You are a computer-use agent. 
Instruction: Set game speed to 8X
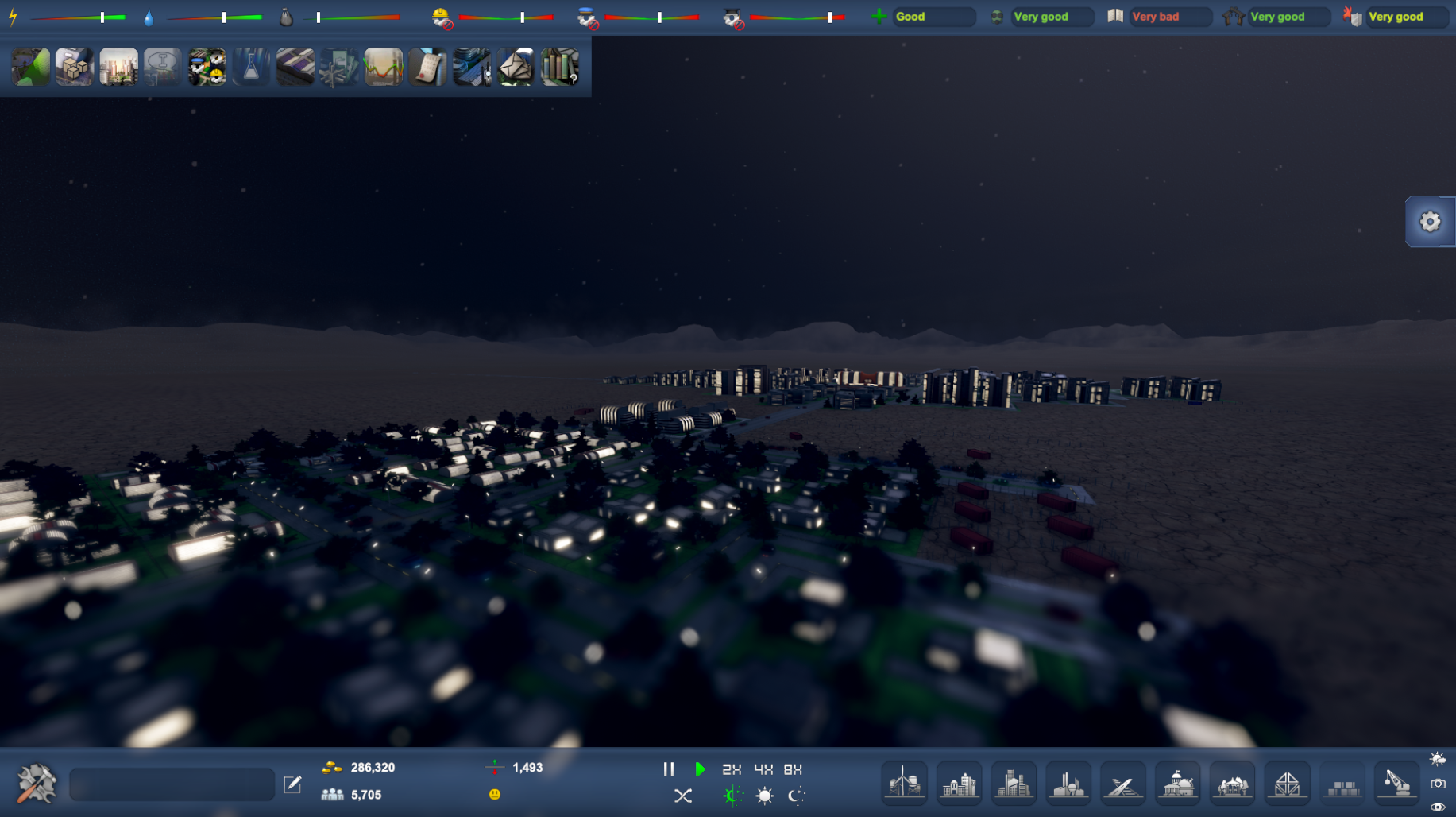point(793,769)
